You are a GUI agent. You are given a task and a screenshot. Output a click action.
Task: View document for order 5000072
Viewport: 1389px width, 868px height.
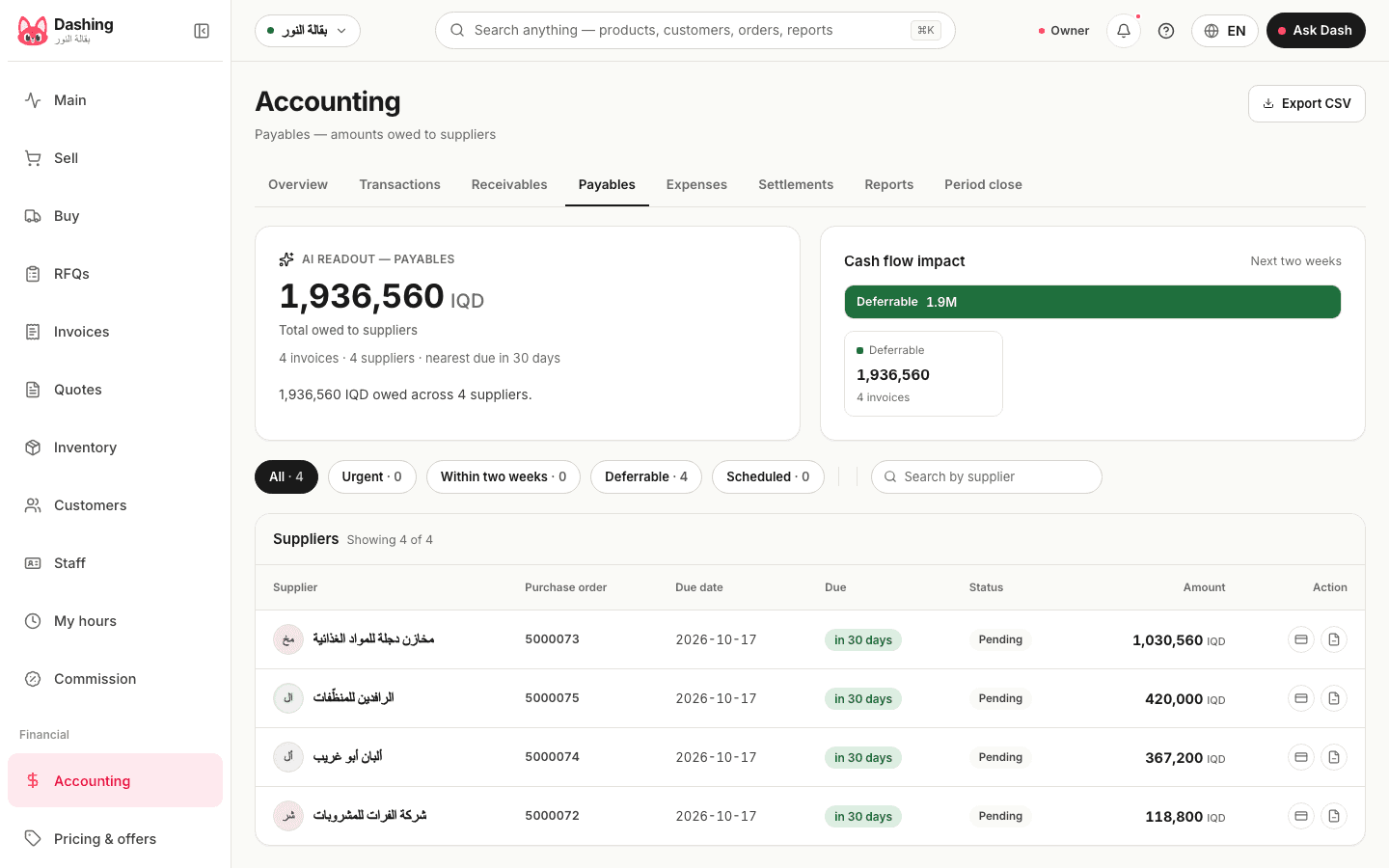[1334, 816]
